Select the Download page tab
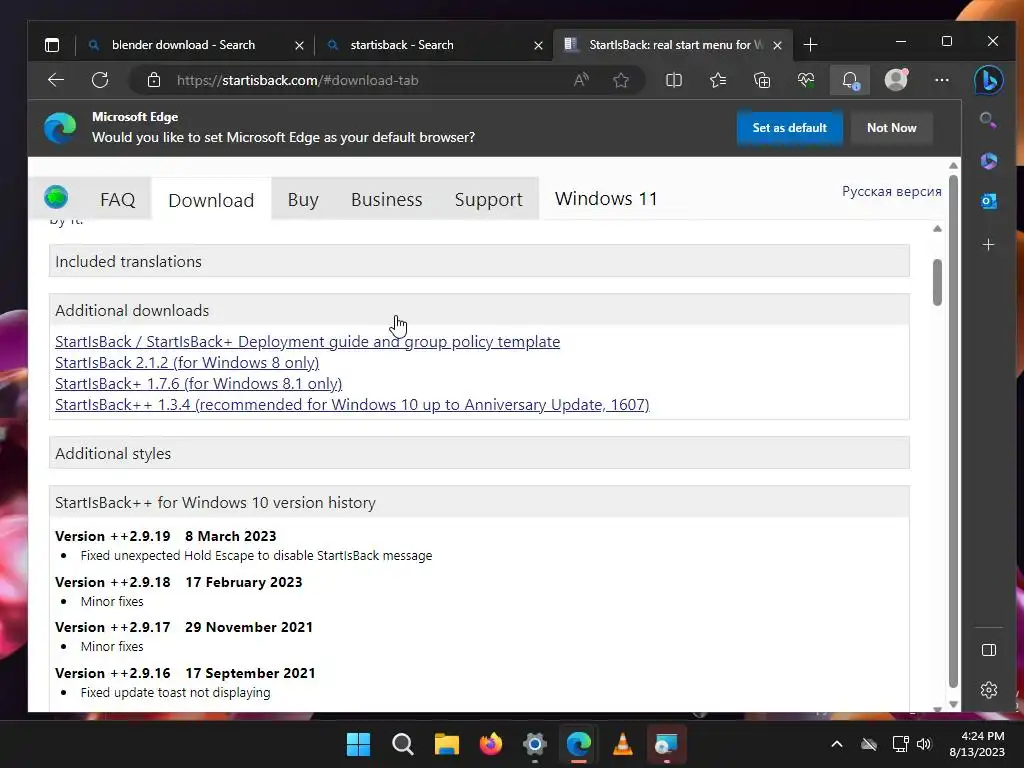Screen dimensions: 1024x768 (211, 200)
